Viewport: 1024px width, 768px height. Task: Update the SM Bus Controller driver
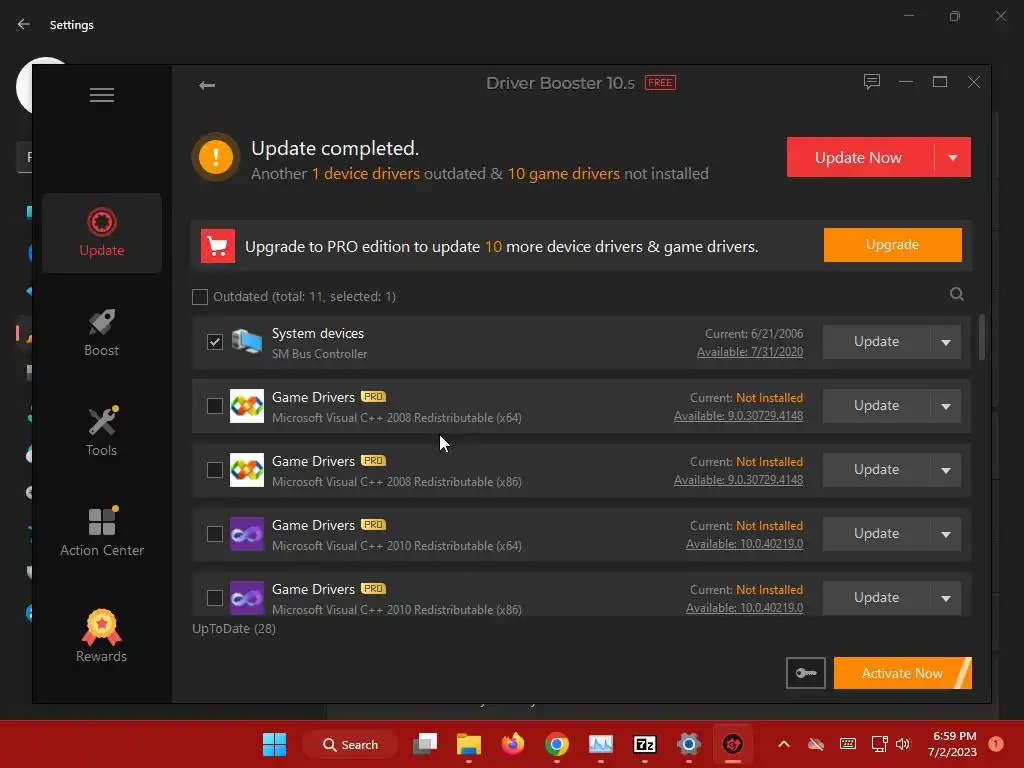coord(876,342)
